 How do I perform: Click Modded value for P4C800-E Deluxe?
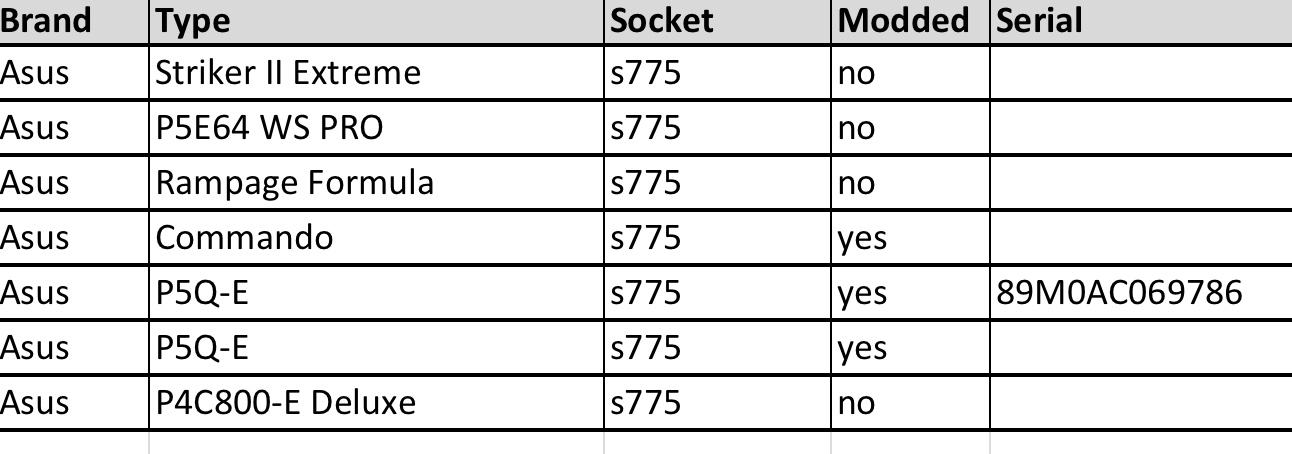coord(911,402)
